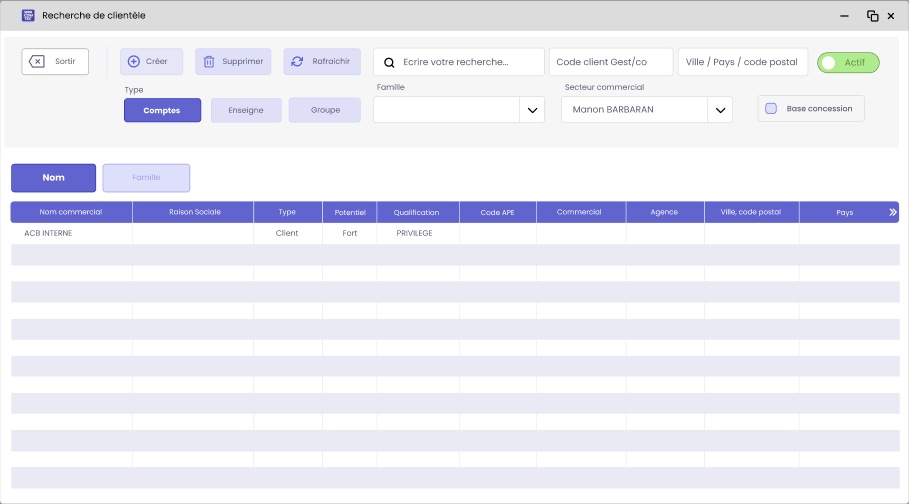Click the Créer plus icon
Viewport: 909px width, 504px height.
pos(134,62)
